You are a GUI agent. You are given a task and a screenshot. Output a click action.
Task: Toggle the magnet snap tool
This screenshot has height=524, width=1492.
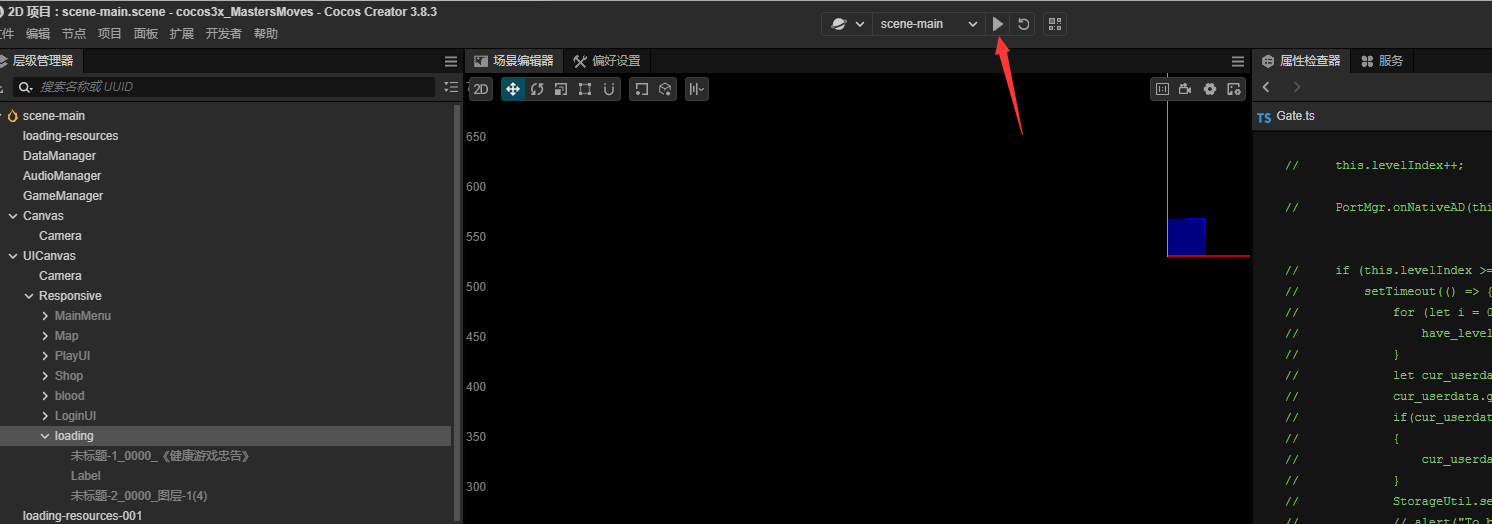(x=609, y=89)
